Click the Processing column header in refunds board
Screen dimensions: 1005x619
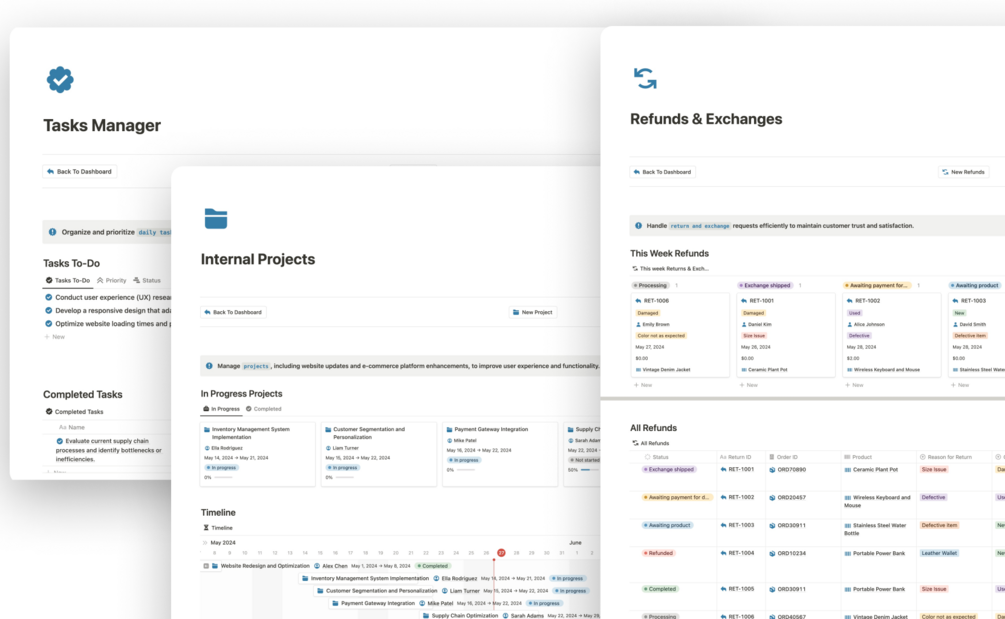[x=651, y=285]
